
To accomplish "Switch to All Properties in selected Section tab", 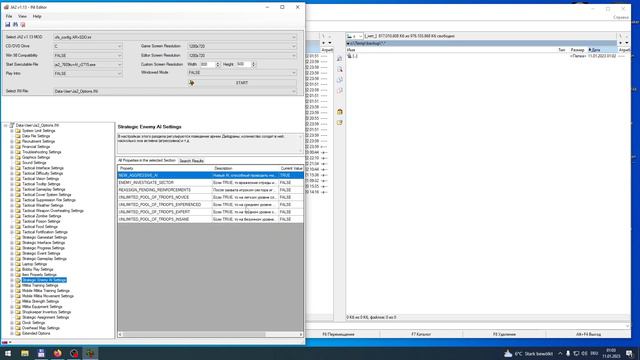I will (147, 160).
